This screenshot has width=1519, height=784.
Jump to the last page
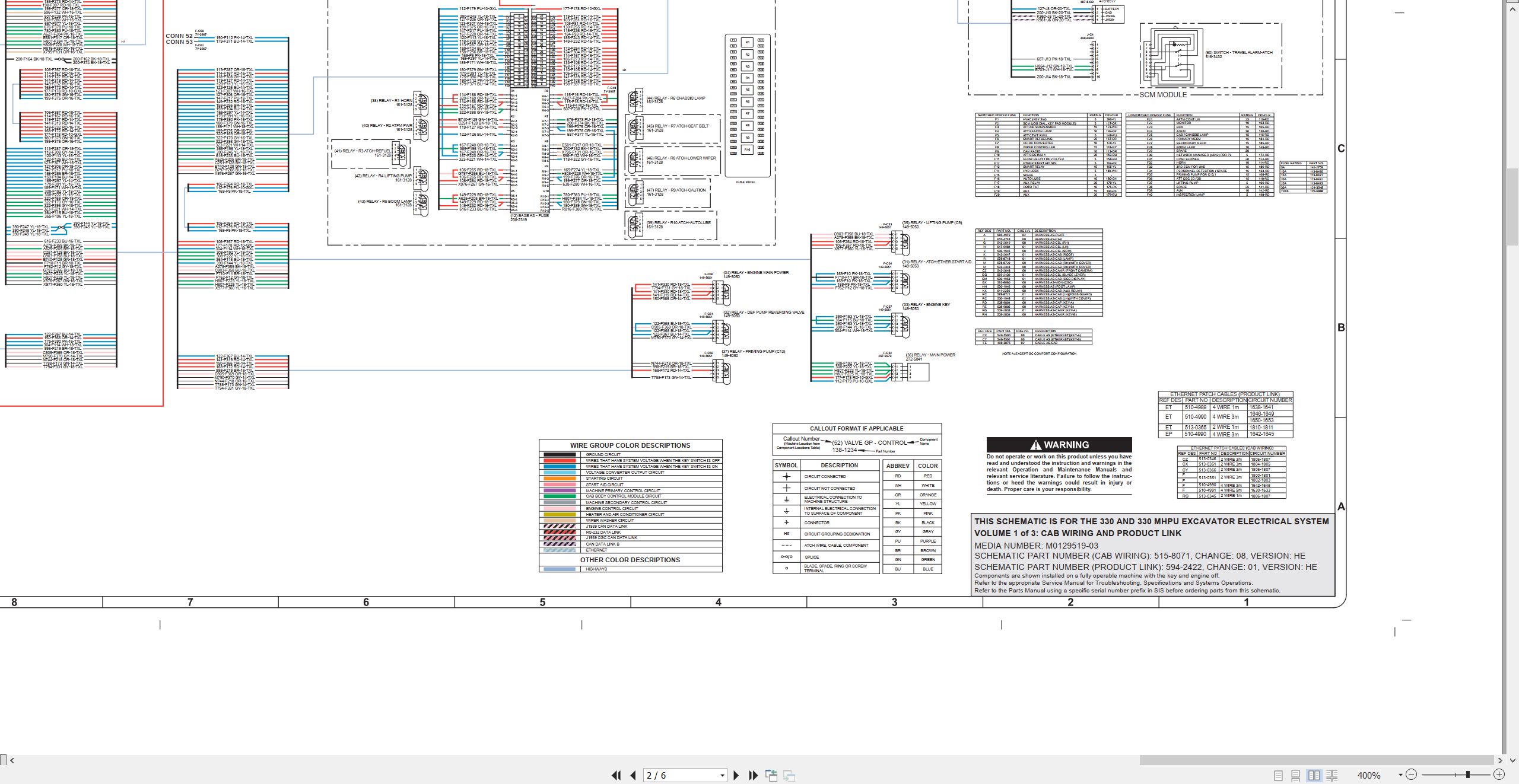click(x=754, y=775)
